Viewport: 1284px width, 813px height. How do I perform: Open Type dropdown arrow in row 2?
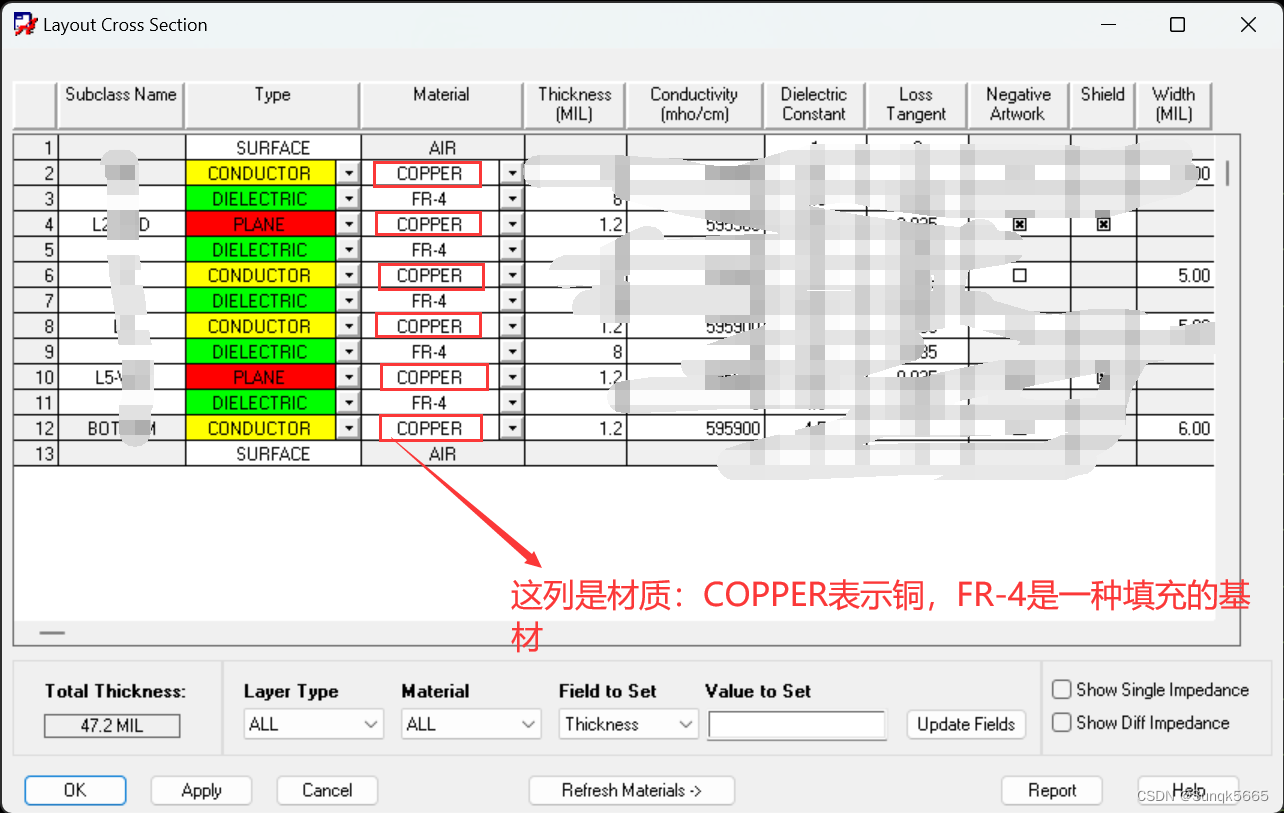pyautogui.click(x=348, y=173)
